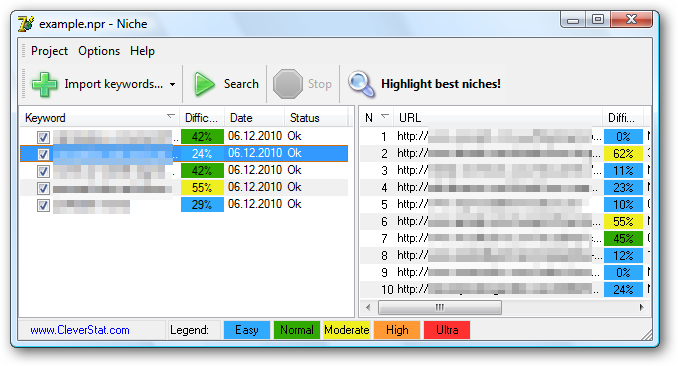Click the Search button label
678x366 pixels.
tap(241, 84)
